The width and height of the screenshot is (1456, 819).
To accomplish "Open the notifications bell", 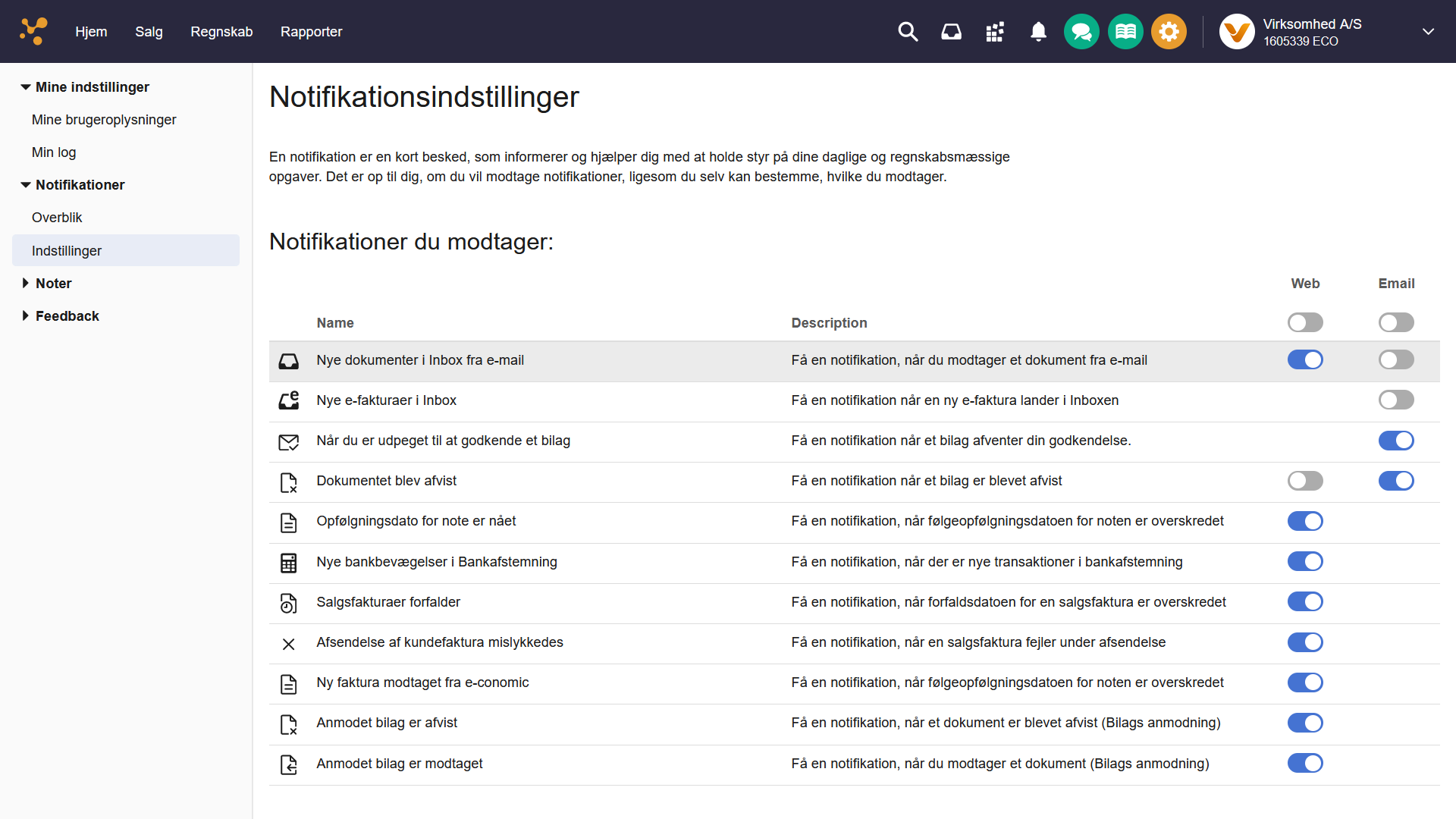I will click(1037, 31).
